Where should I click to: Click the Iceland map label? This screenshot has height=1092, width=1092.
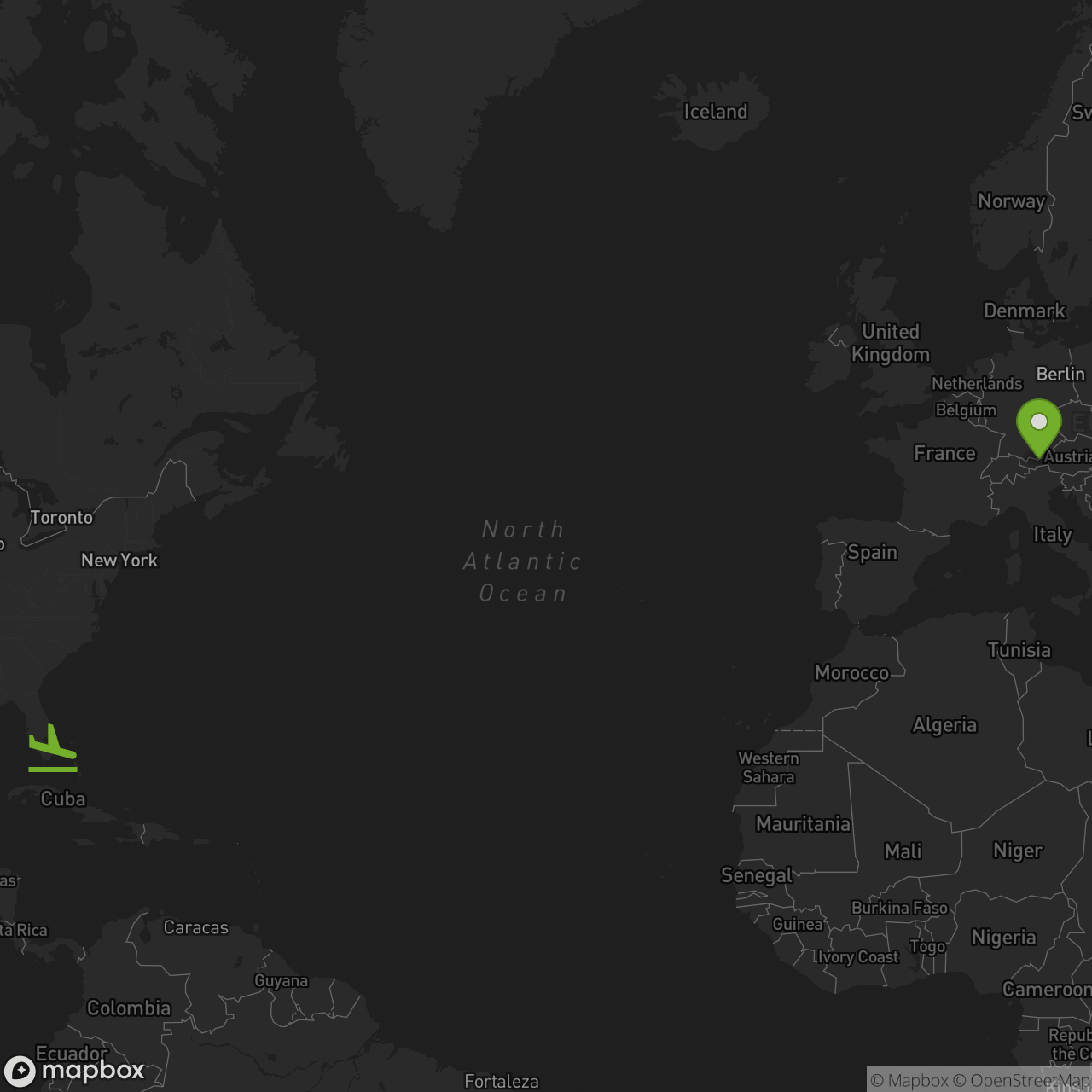click(x=716, y=112)
